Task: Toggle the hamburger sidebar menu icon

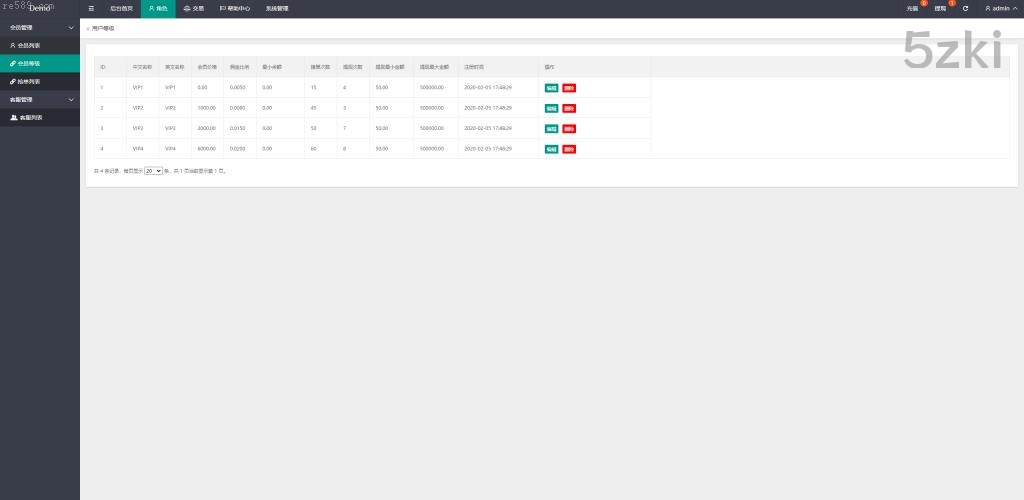Action: point(92,8)
